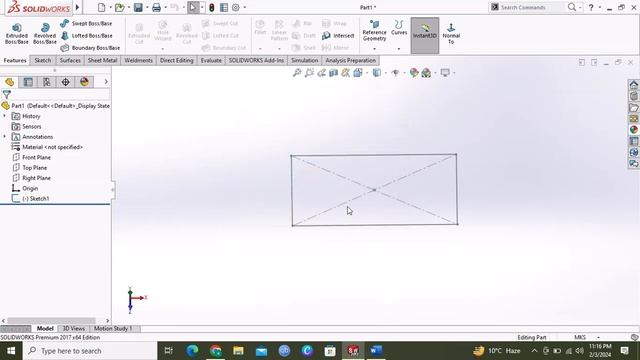Select Boundary Boss/Base

pos(90,48)
